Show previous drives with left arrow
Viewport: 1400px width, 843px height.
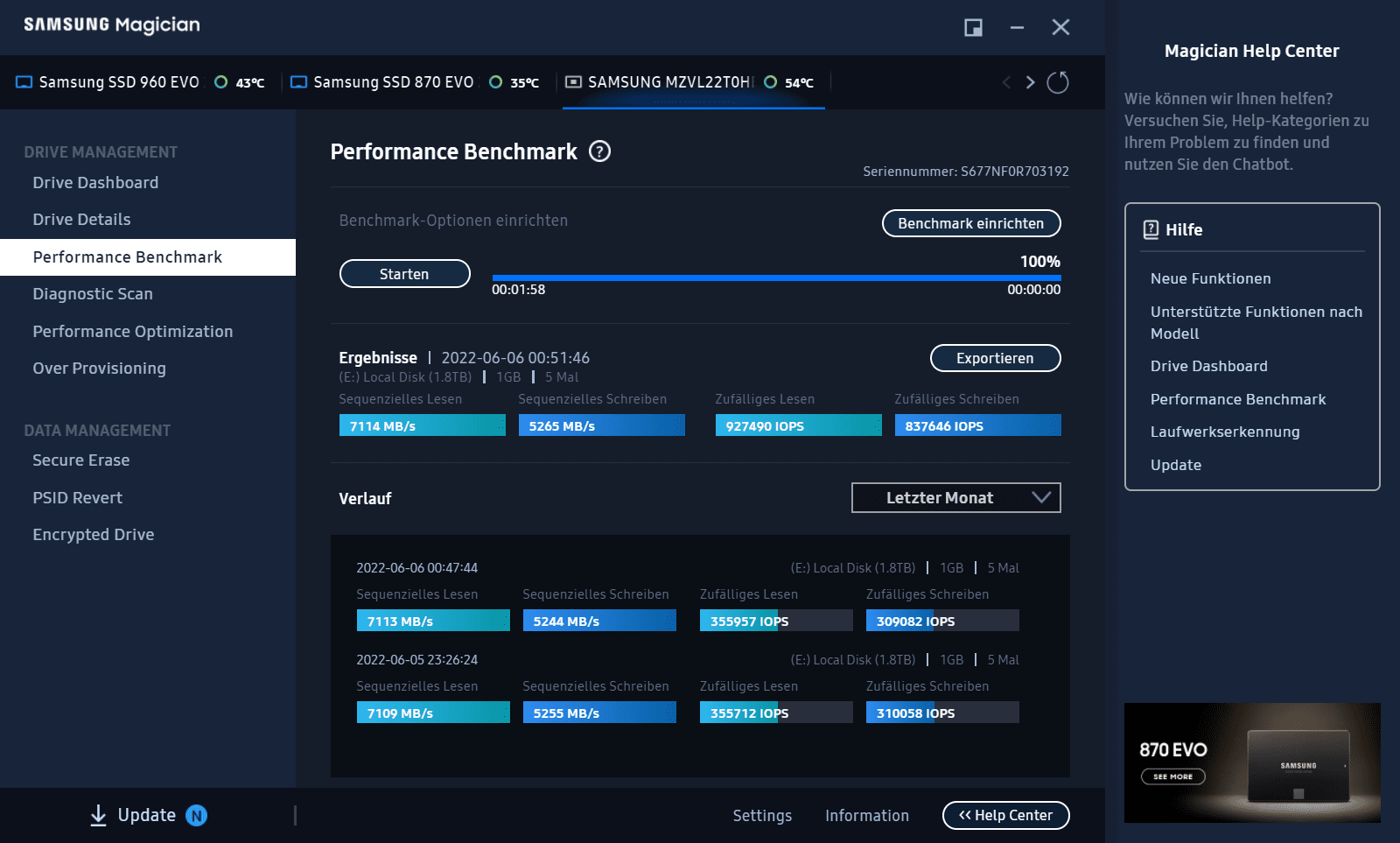pos(1006,82)
